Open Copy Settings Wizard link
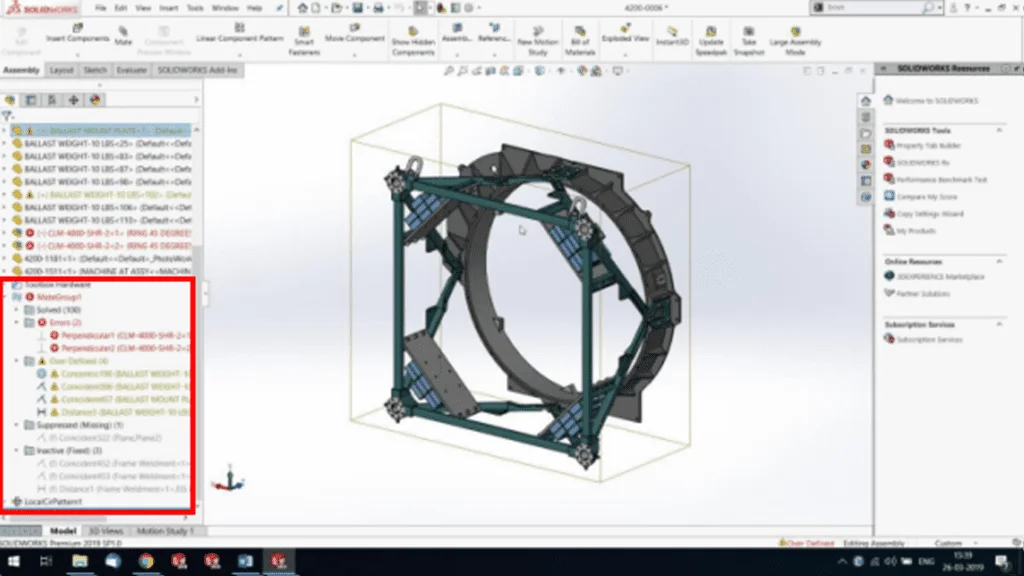This screenshot has width=1024, height=576. (x=929, y=214)
